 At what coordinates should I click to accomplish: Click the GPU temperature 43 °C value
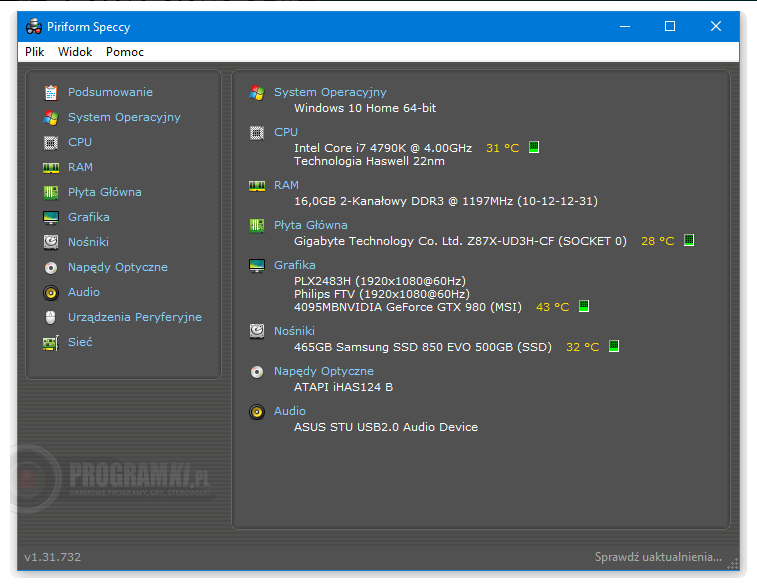point(553,307)
